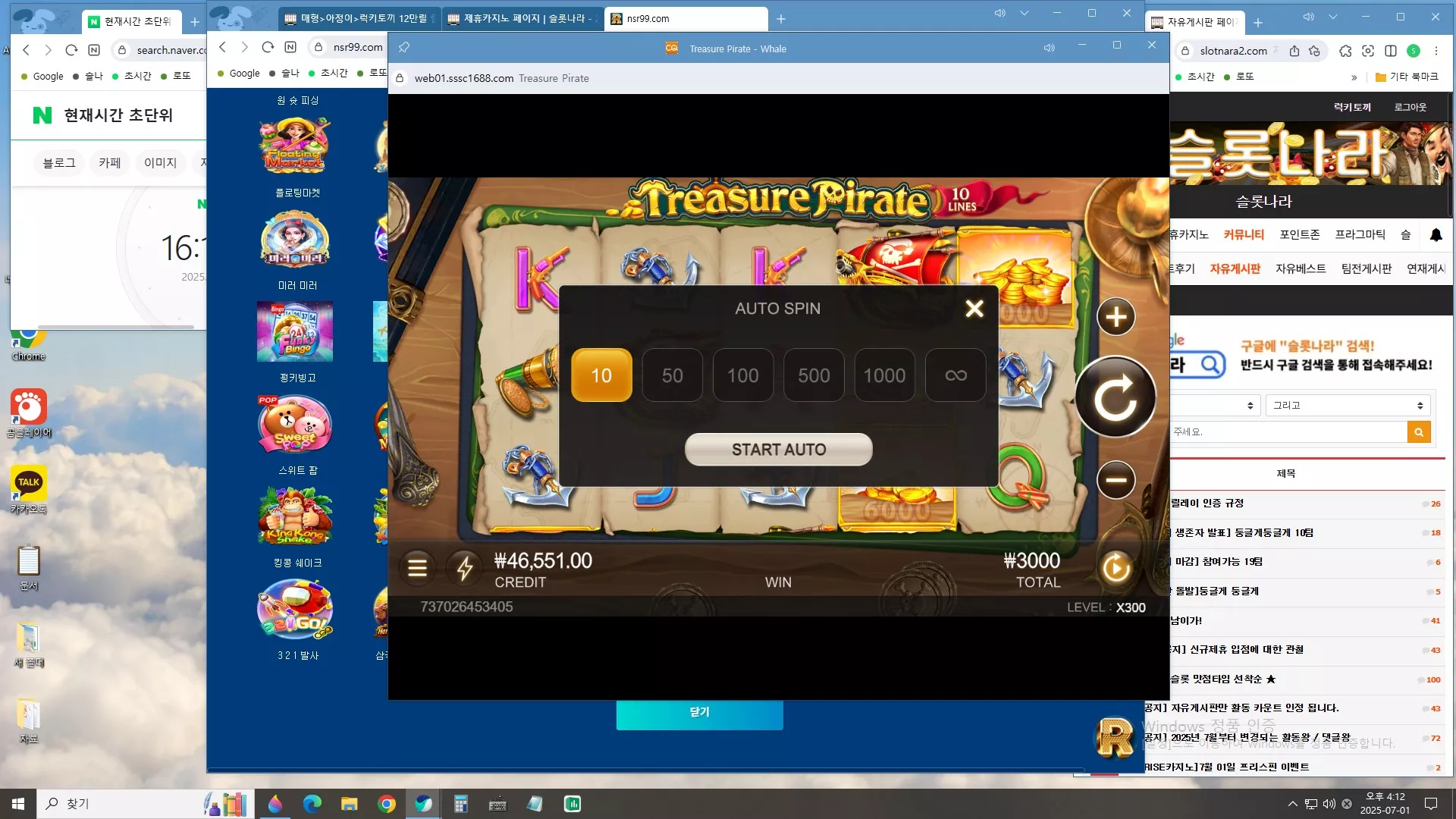Switch to the nsr99.com tab

[686, 19]
